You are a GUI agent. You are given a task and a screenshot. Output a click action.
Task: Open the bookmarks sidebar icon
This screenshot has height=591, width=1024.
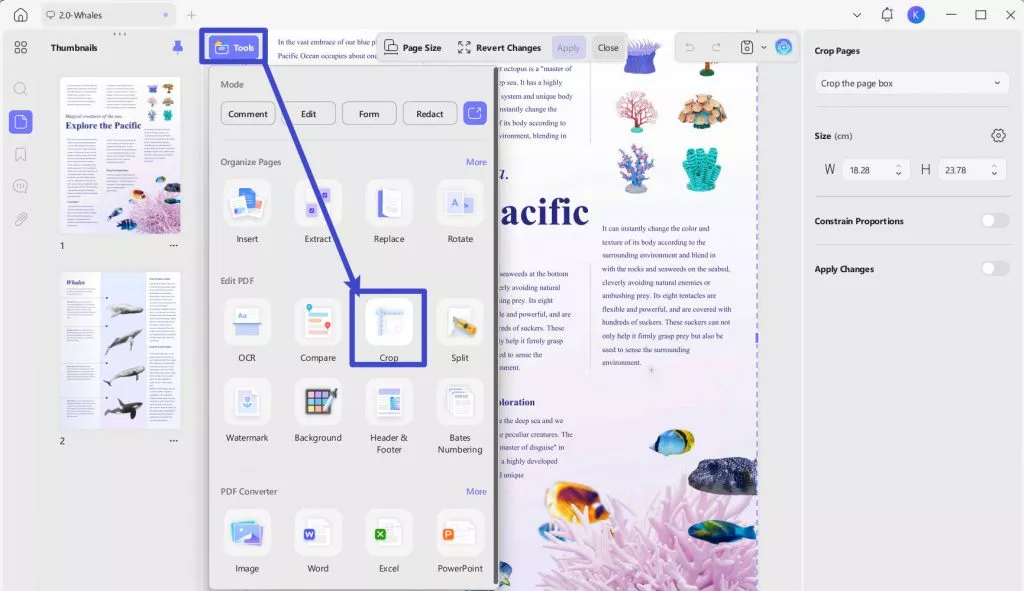21,154
